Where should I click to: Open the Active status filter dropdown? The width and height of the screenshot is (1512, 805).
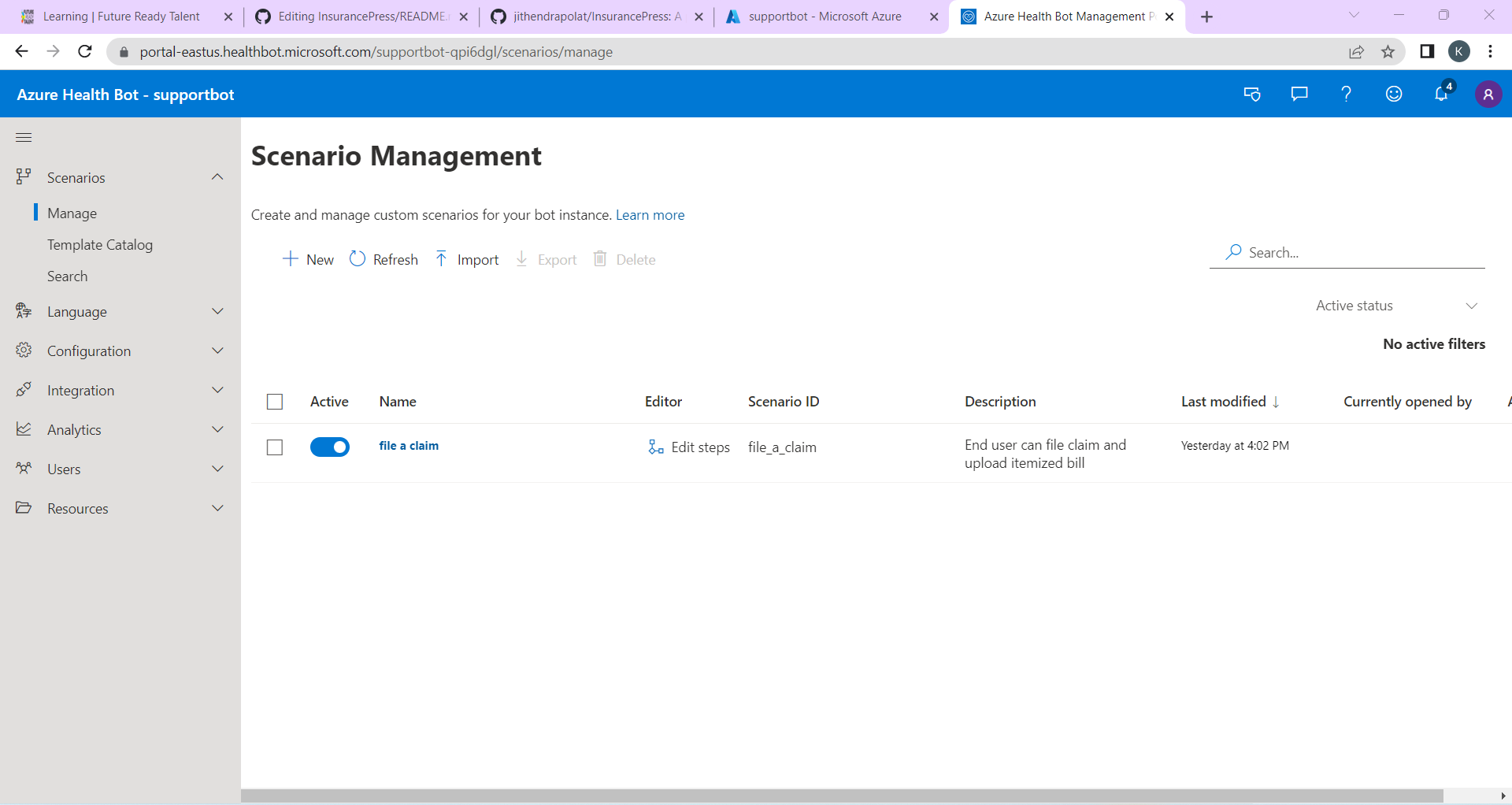tap(1396, 306)
